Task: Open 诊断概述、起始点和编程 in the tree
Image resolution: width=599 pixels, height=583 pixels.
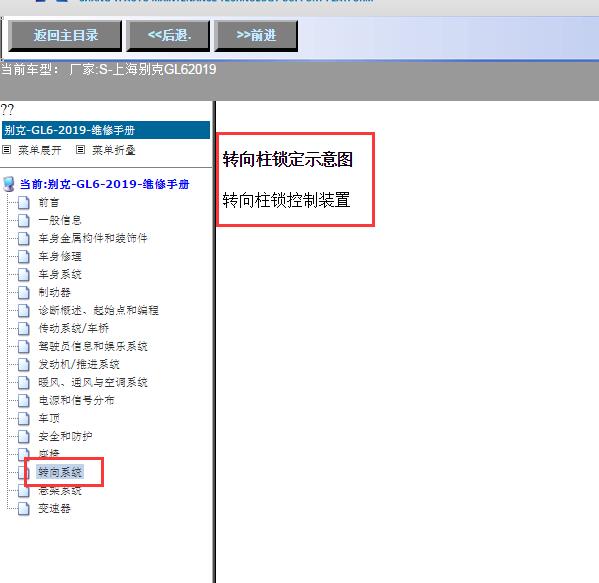Action: 98,310
